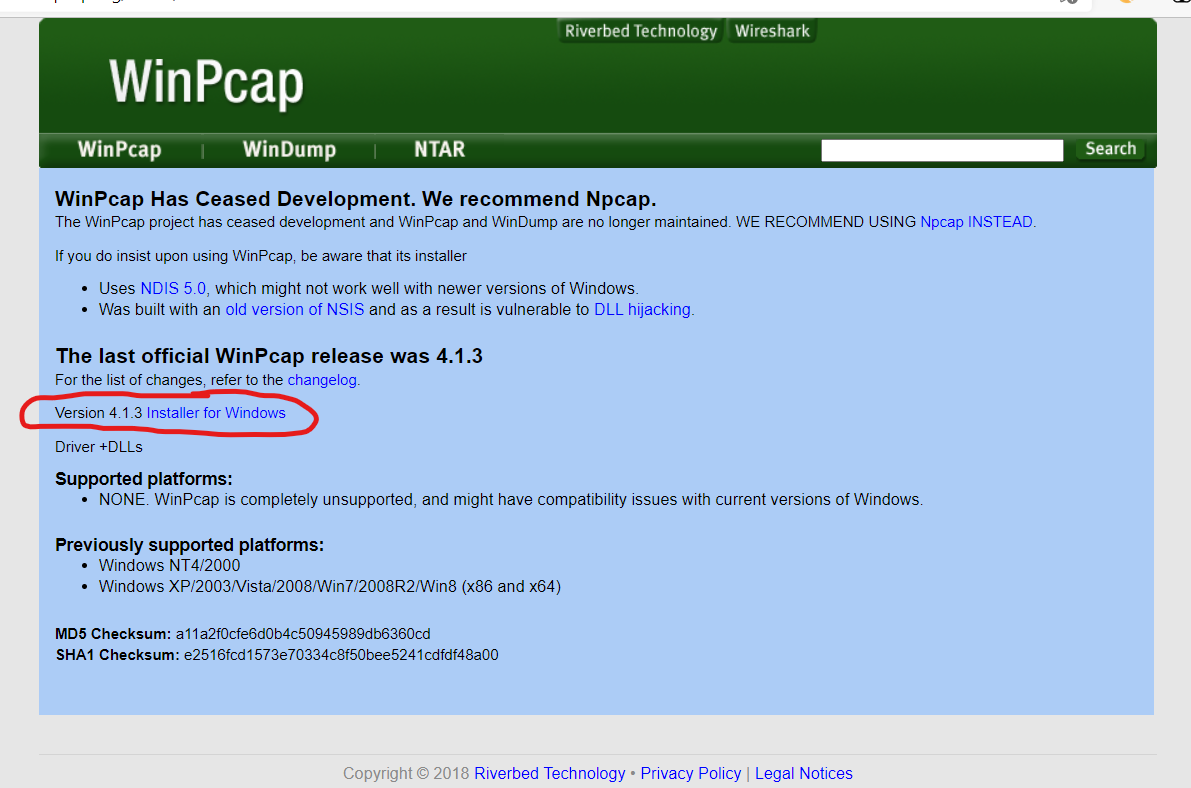Visit the Riverbed Technology tab link

click(640, 30)
